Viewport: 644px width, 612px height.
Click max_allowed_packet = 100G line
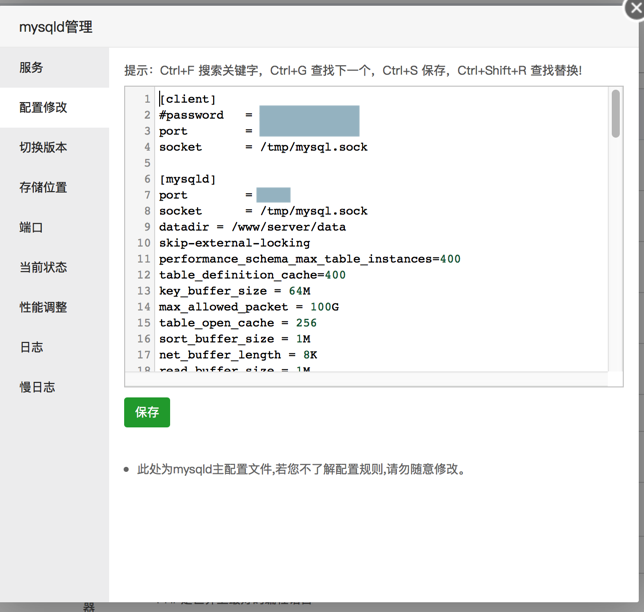click(249, 307)
